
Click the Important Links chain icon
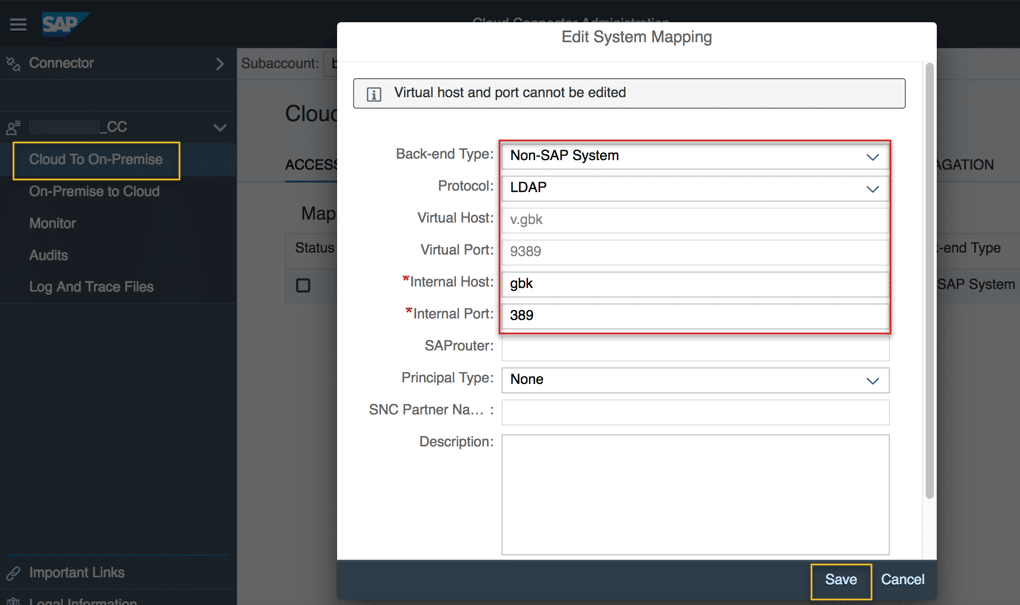point(13,574)
